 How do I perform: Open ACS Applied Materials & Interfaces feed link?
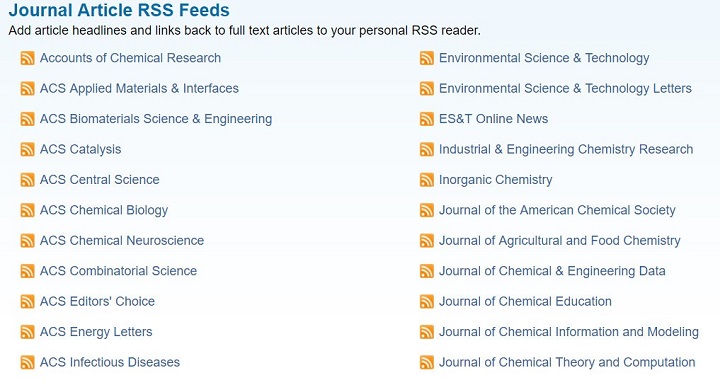(x=139, y=89)
